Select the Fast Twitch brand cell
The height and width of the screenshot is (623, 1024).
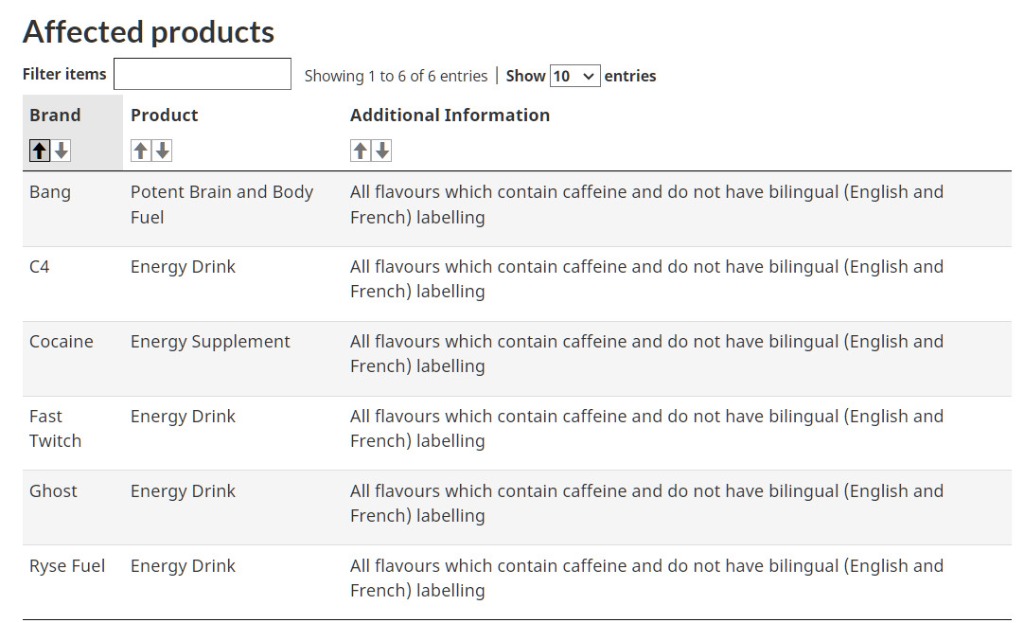[55, 429]
